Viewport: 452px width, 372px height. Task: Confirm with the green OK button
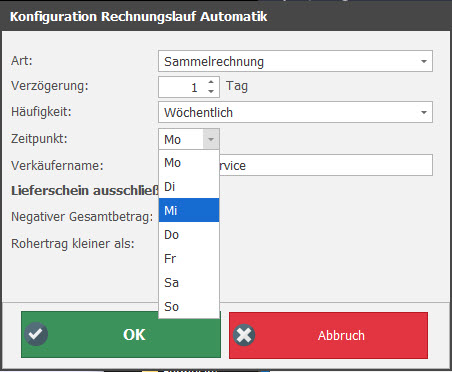[121, 335]
